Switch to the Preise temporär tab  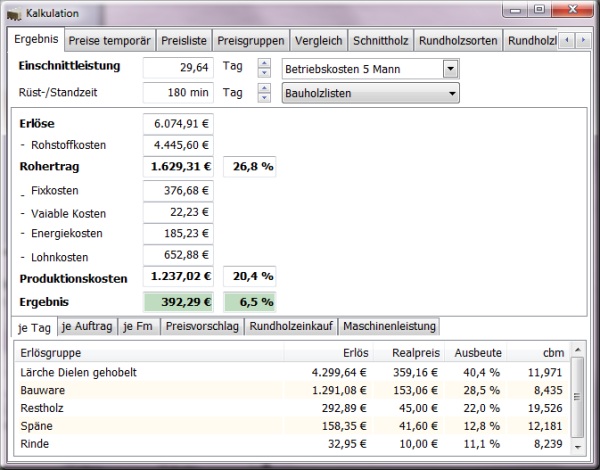[x=109, y=41]
